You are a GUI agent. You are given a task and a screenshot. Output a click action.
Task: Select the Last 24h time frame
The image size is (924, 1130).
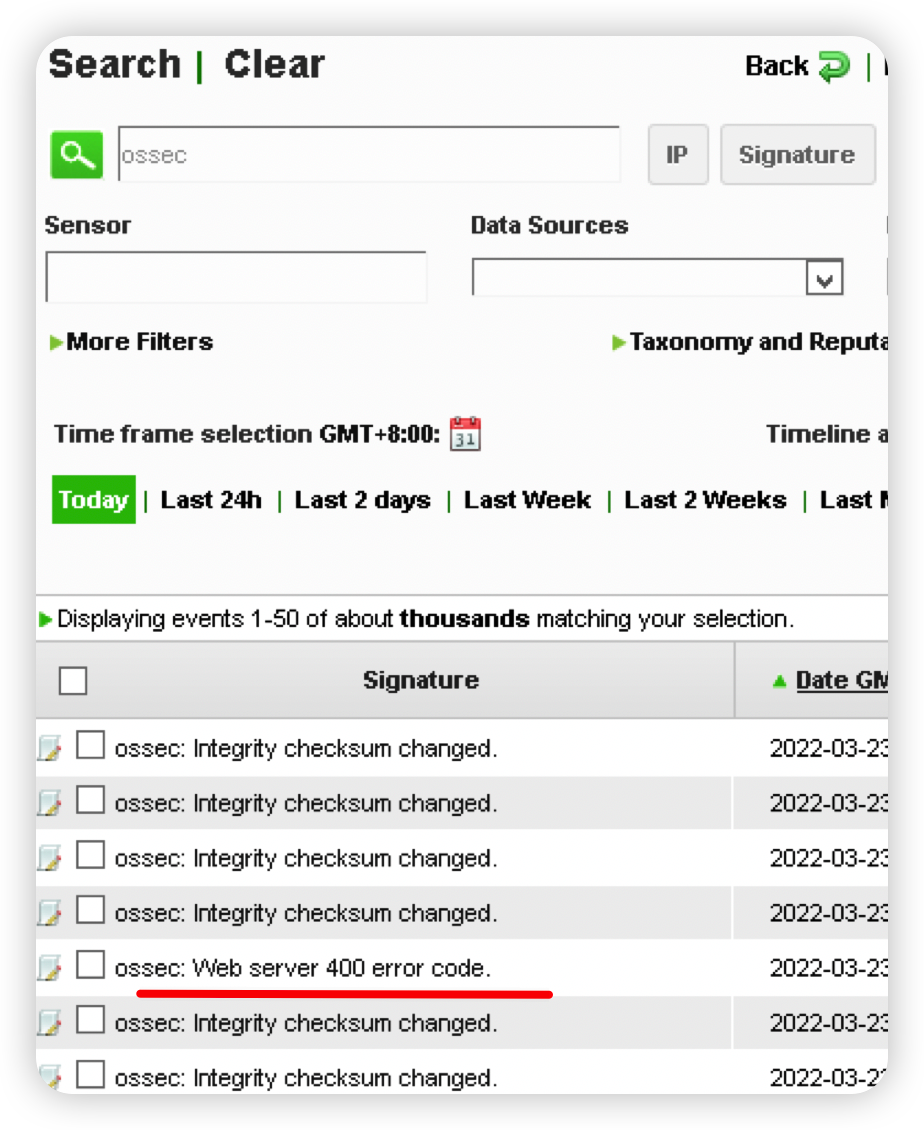pos(211,499)
